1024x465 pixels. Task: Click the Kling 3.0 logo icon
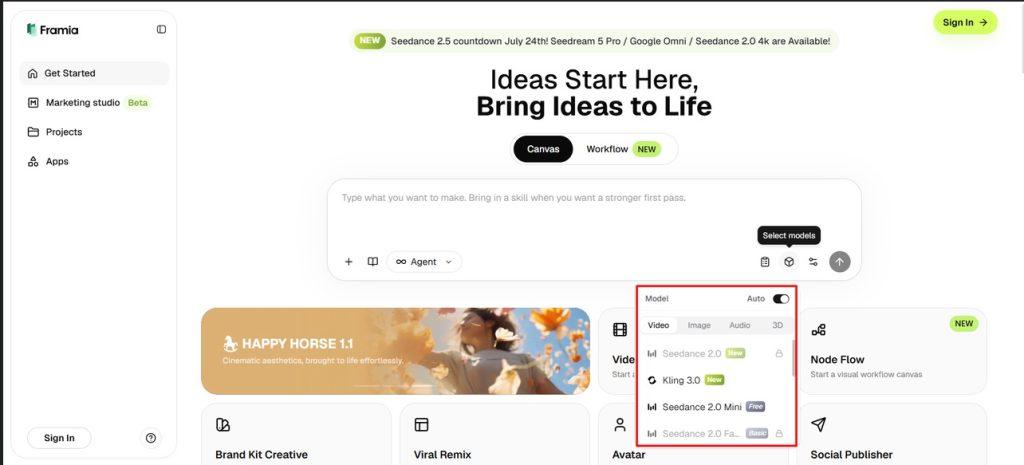(652, 380)
